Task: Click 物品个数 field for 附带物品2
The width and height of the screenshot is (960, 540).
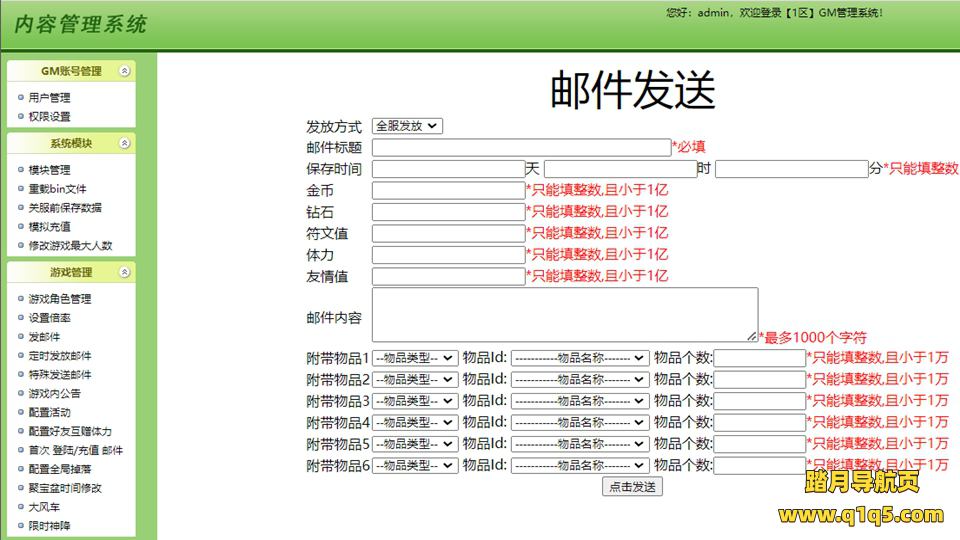Action: [x=760, y=380]
